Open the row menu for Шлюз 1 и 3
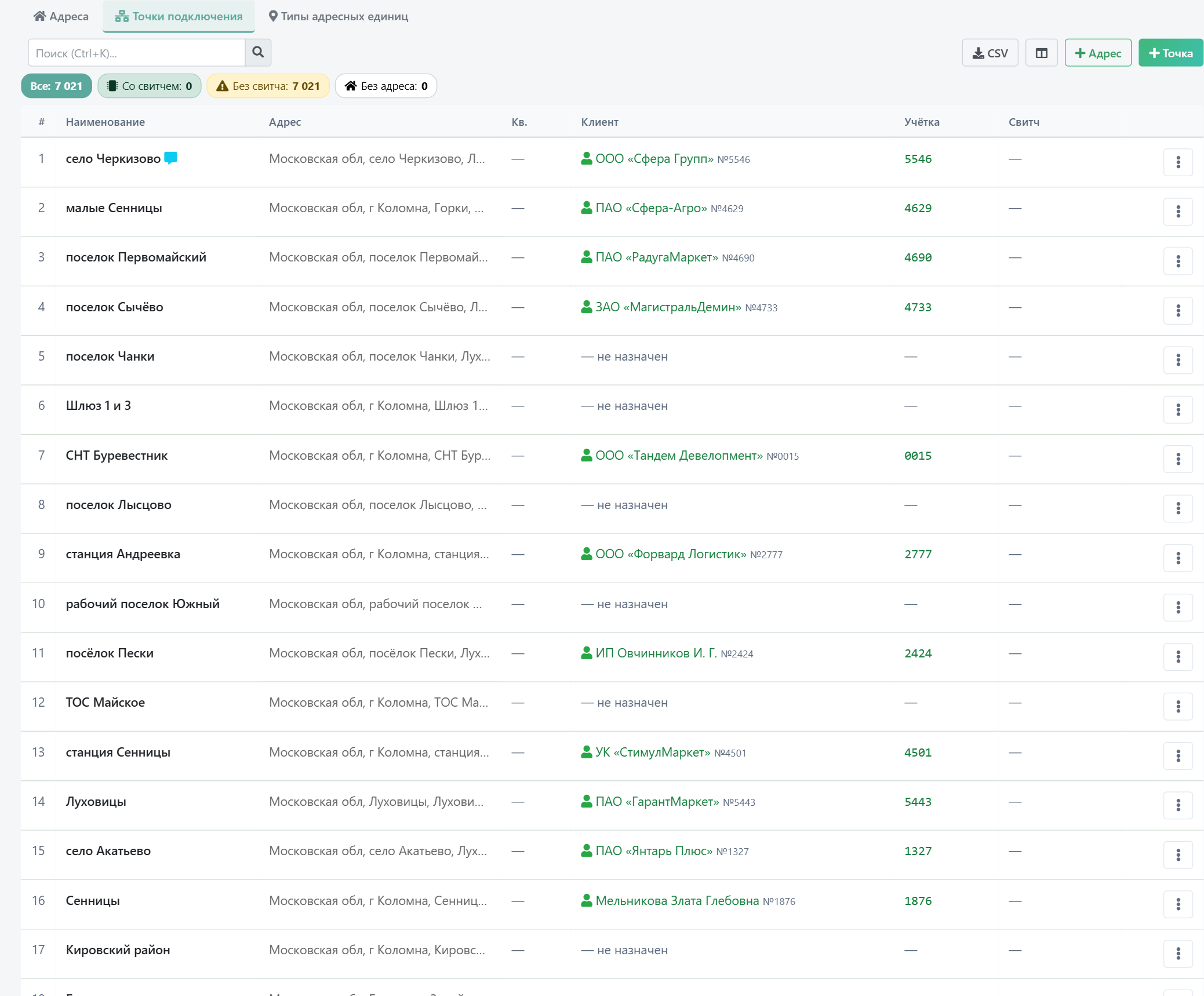 pos(1178,410)
